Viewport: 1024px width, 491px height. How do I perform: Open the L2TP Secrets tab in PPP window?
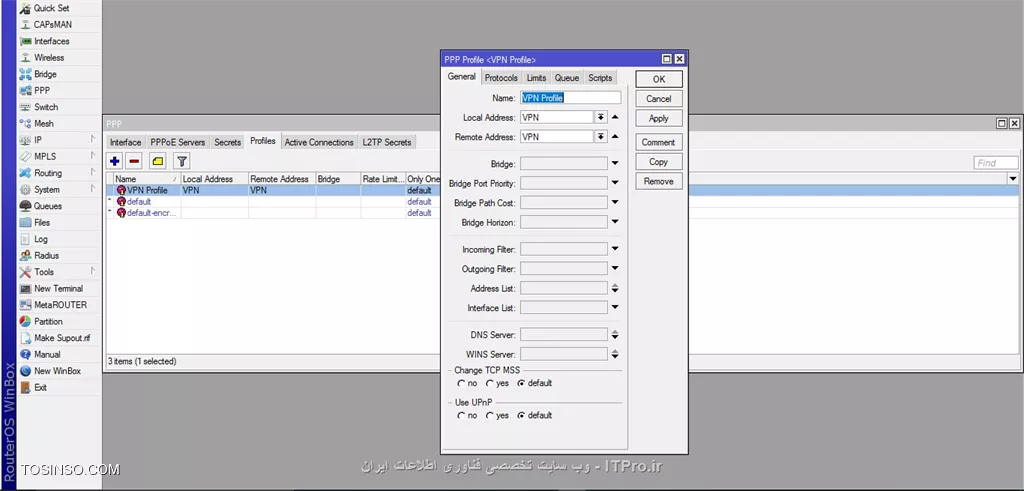click(x=387, y=142)
